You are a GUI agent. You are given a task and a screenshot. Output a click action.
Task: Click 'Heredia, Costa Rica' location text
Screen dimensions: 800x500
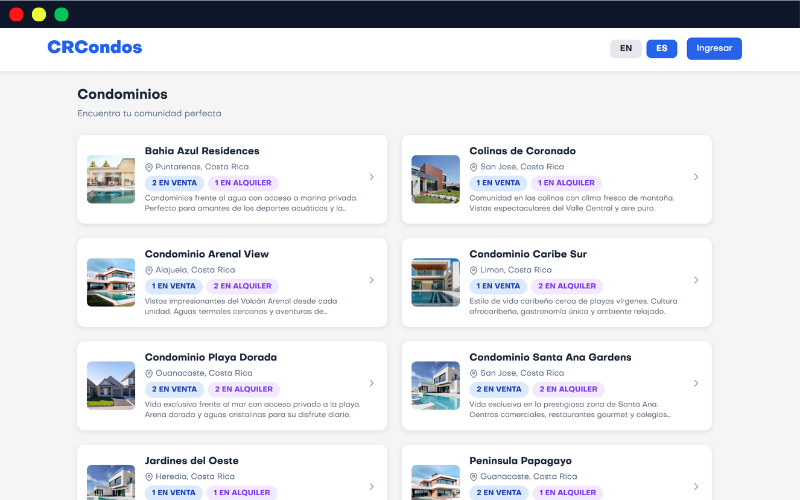[x=195, y=477]
